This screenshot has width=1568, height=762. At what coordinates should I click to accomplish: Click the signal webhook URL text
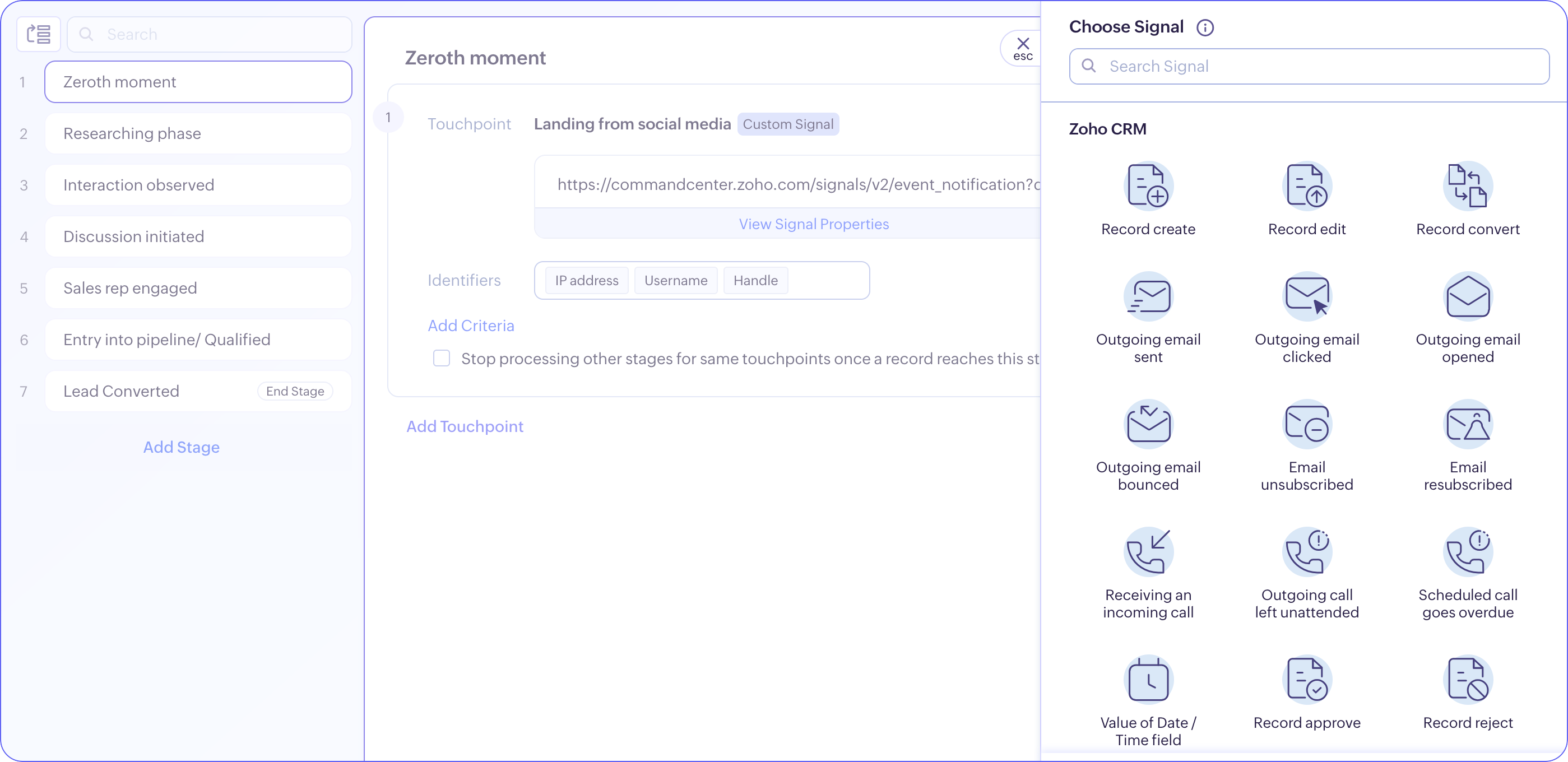pos(799,184)
